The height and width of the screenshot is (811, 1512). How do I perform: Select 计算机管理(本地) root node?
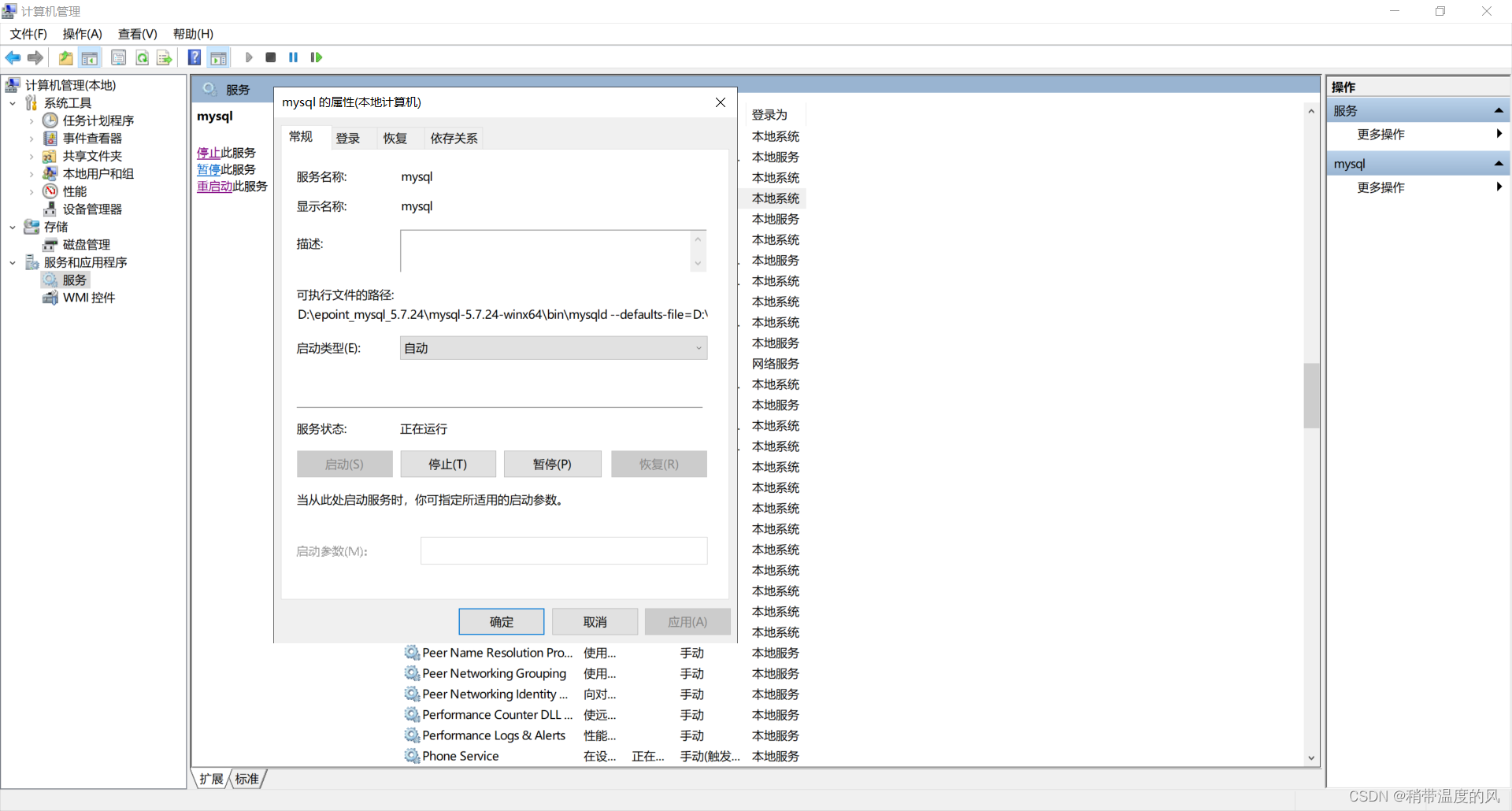click(x=70, y=85)
